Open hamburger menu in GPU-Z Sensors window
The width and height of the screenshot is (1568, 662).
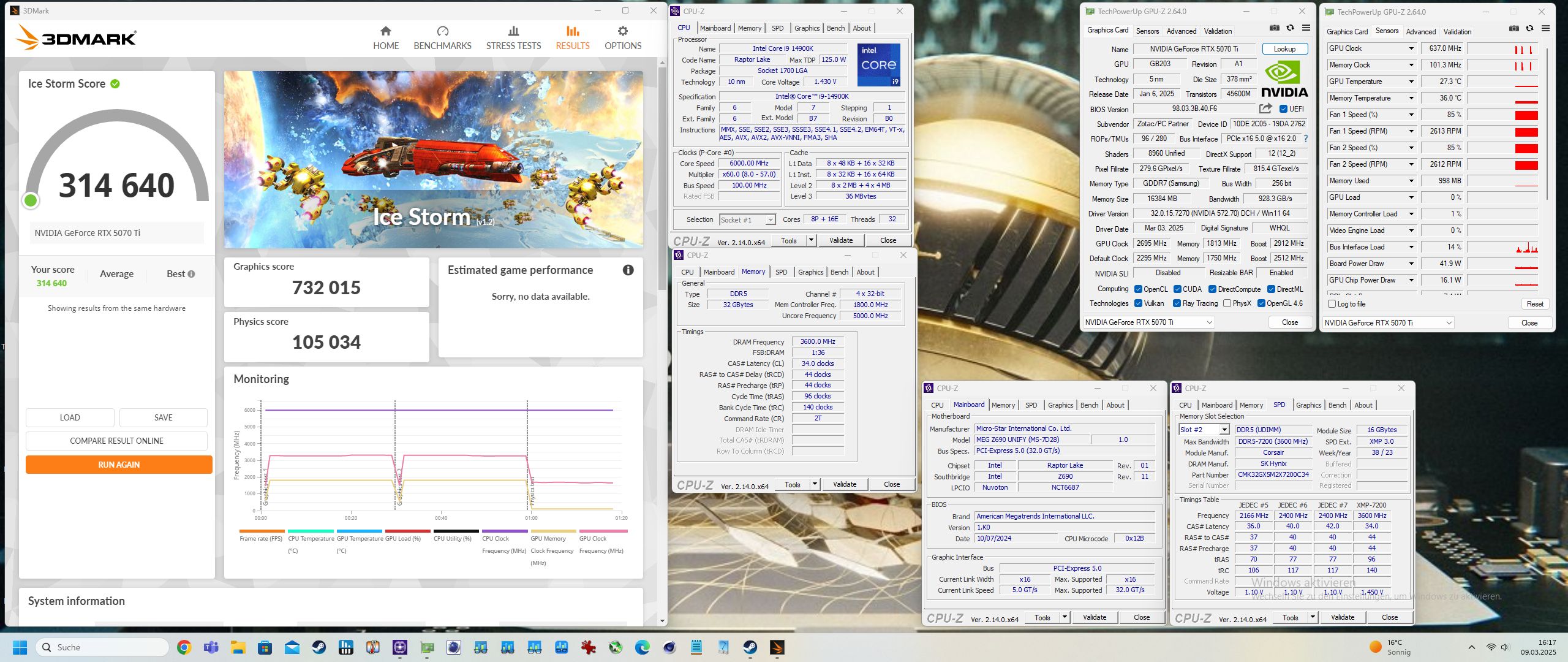tap(1545, 29)
